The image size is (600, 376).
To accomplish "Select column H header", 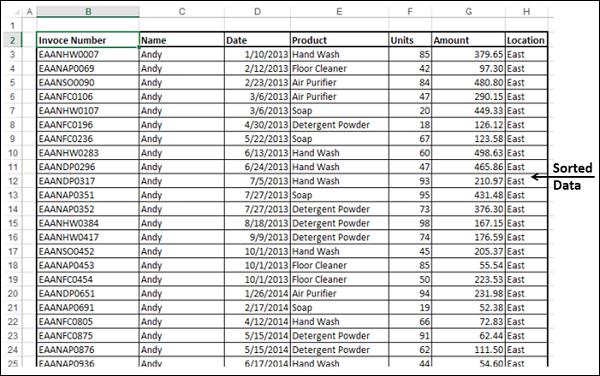I will (x=527, y=12).
